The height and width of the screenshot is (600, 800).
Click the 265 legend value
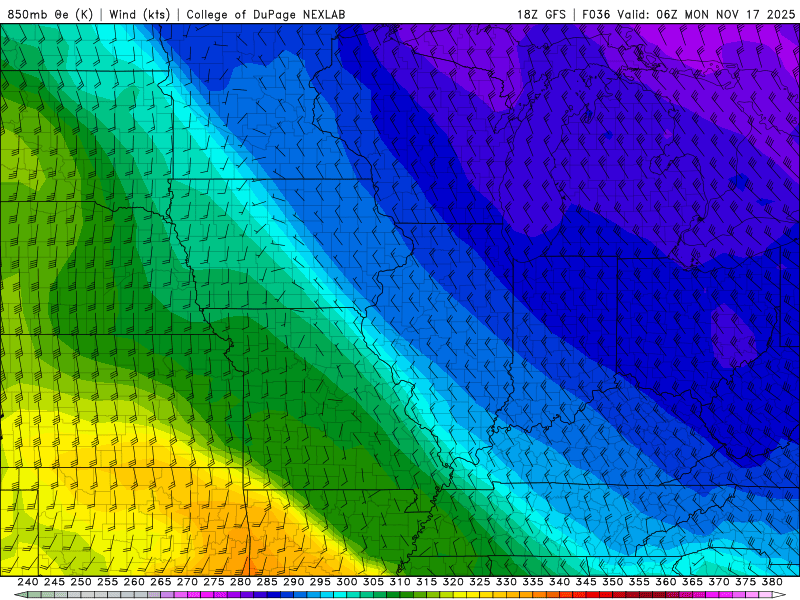pos(160,582)
